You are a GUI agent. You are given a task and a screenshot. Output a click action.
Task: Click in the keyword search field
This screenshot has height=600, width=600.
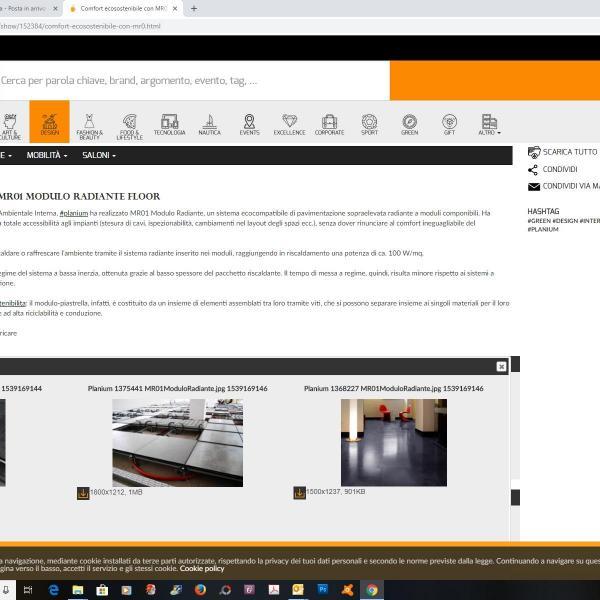[194, 81]
